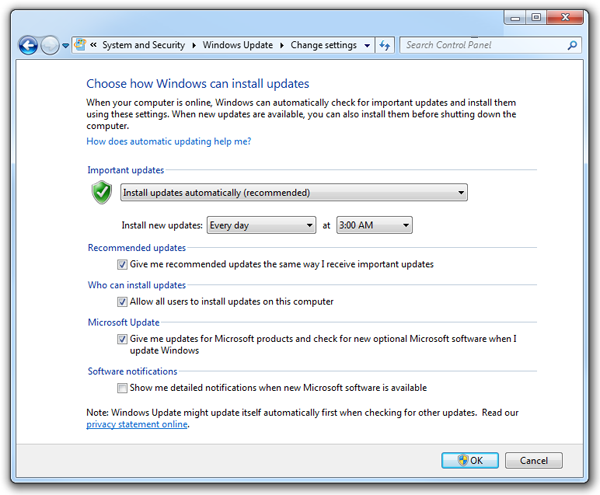600x495 pixels.
Task: Click the Who can install updates heading
Action: (137, 285)
